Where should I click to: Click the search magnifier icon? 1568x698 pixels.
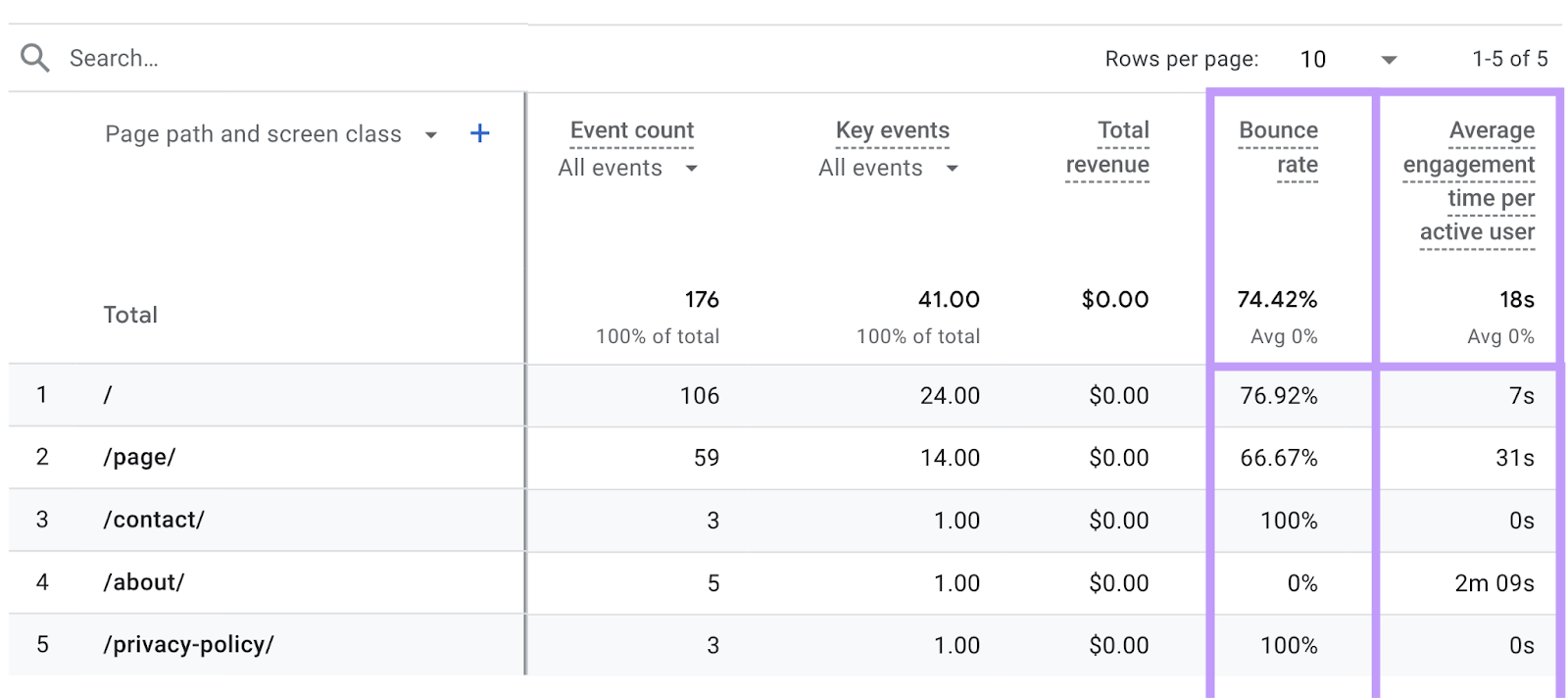pyautogui.click(x=35, y=58)
